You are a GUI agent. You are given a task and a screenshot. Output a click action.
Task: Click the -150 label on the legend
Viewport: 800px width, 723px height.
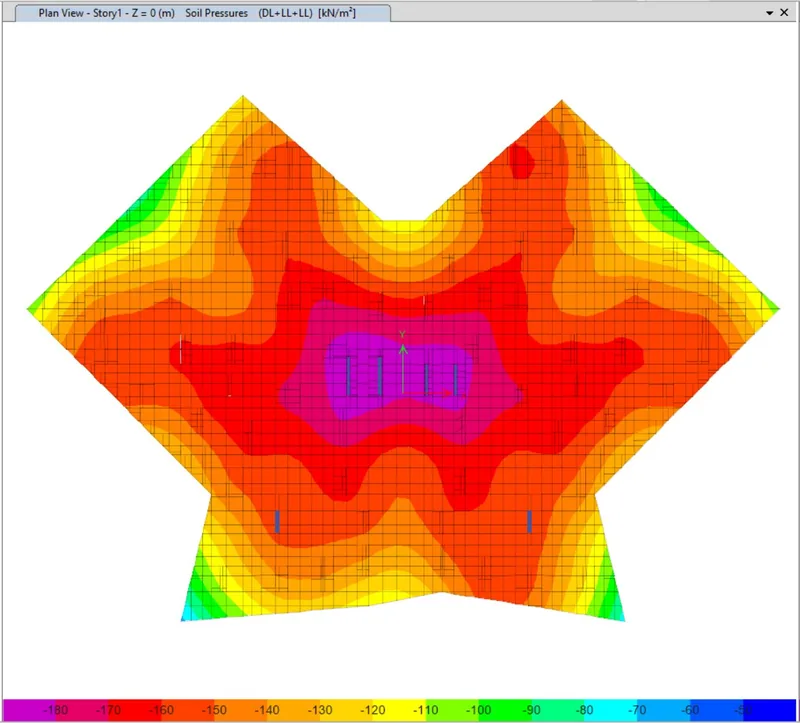(214, 710)
